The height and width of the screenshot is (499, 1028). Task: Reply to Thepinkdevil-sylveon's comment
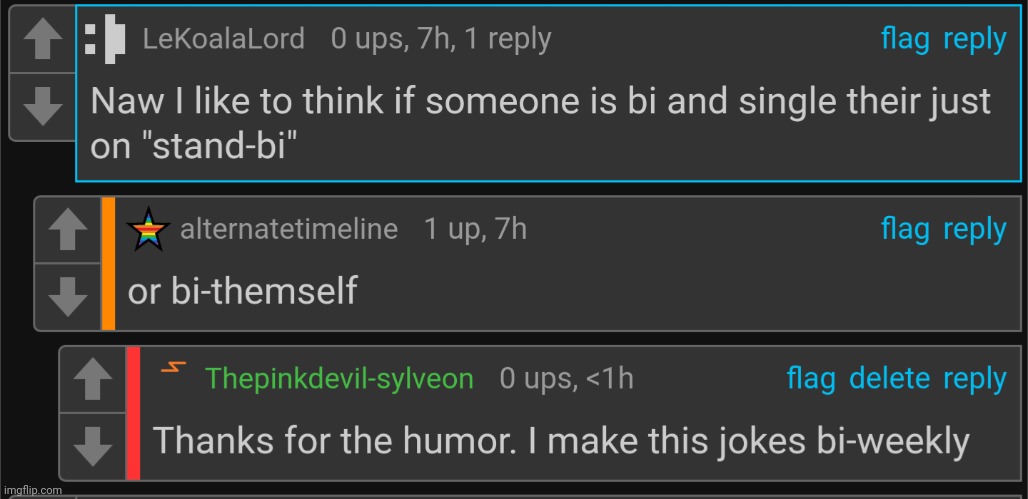click(974, 380)
